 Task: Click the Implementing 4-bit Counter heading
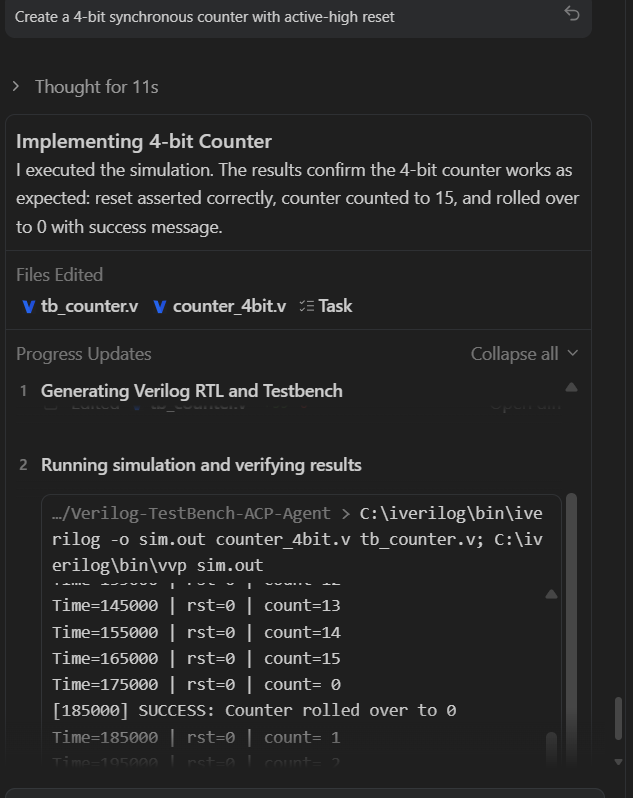click(x=144, y=141)
